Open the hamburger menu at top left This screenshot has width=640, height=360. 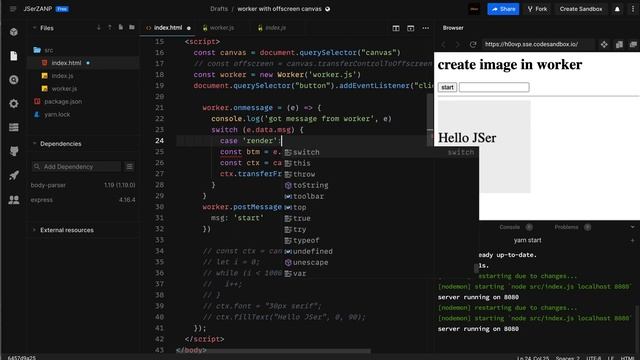pyautogui.click(x=13, y=9)
